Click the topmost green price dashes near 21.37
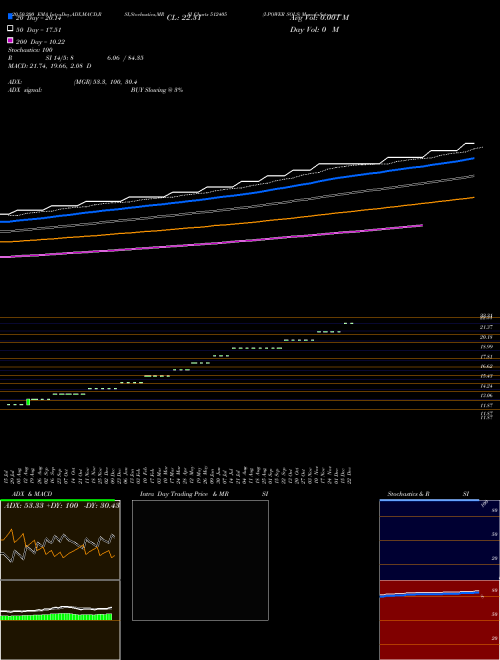This screenshot has height=660, width=500. click(348, 323)
